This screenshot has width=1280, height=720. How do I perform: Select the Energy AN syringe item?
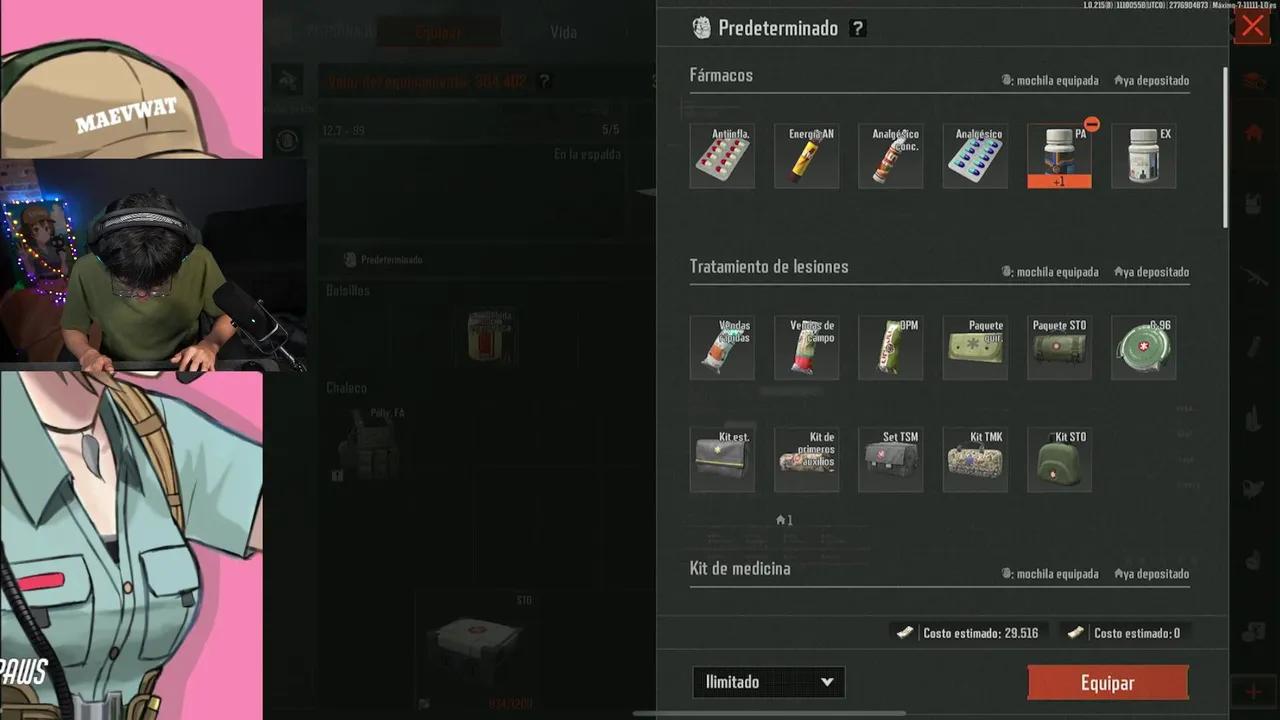tap(806, 156)
